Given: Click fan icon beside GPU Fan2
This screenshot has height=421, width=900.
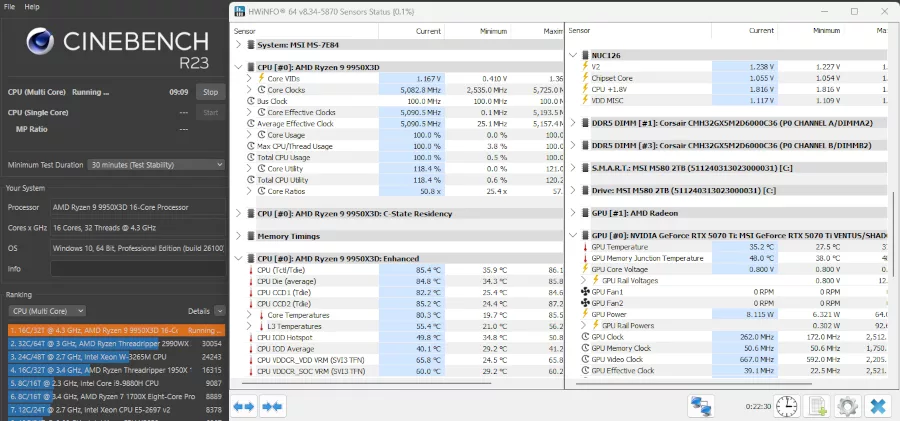Looking at the screenshot, I should point(585,303).
